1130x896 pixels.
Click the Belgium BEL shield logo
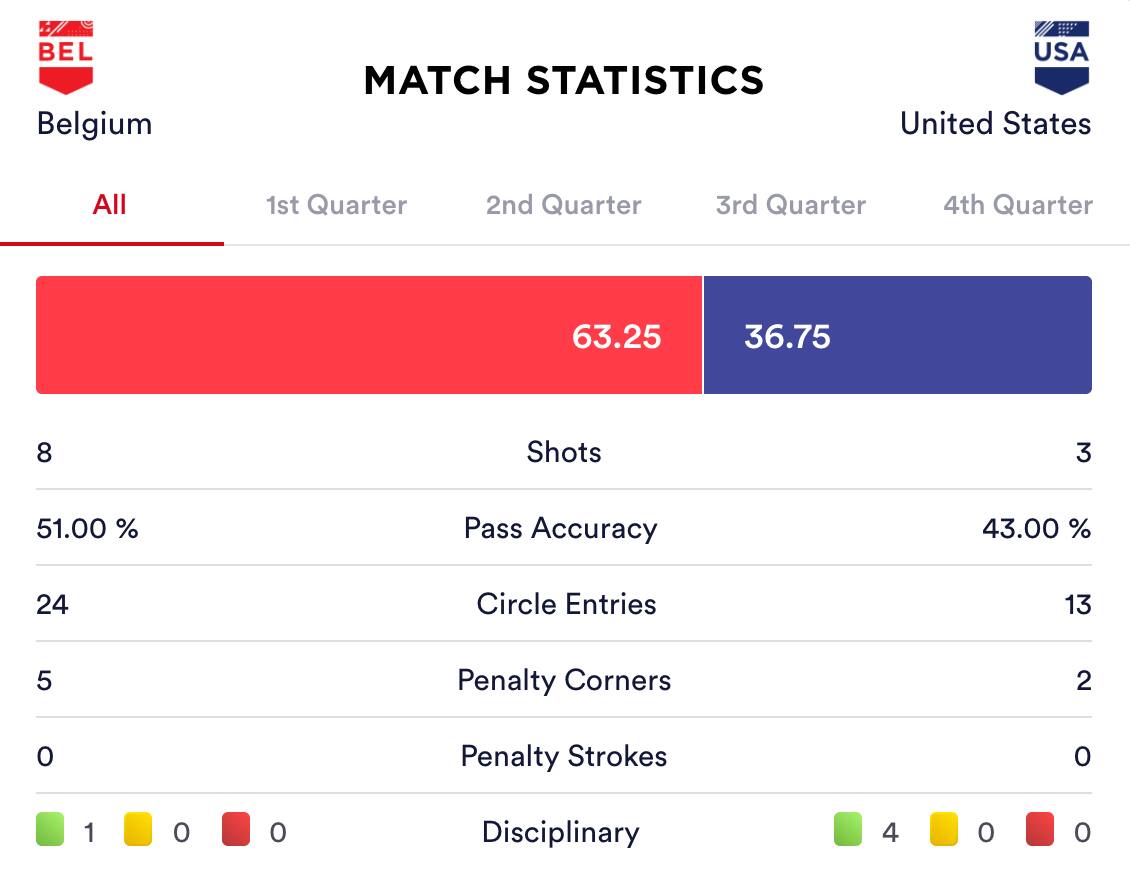point(66,57)
